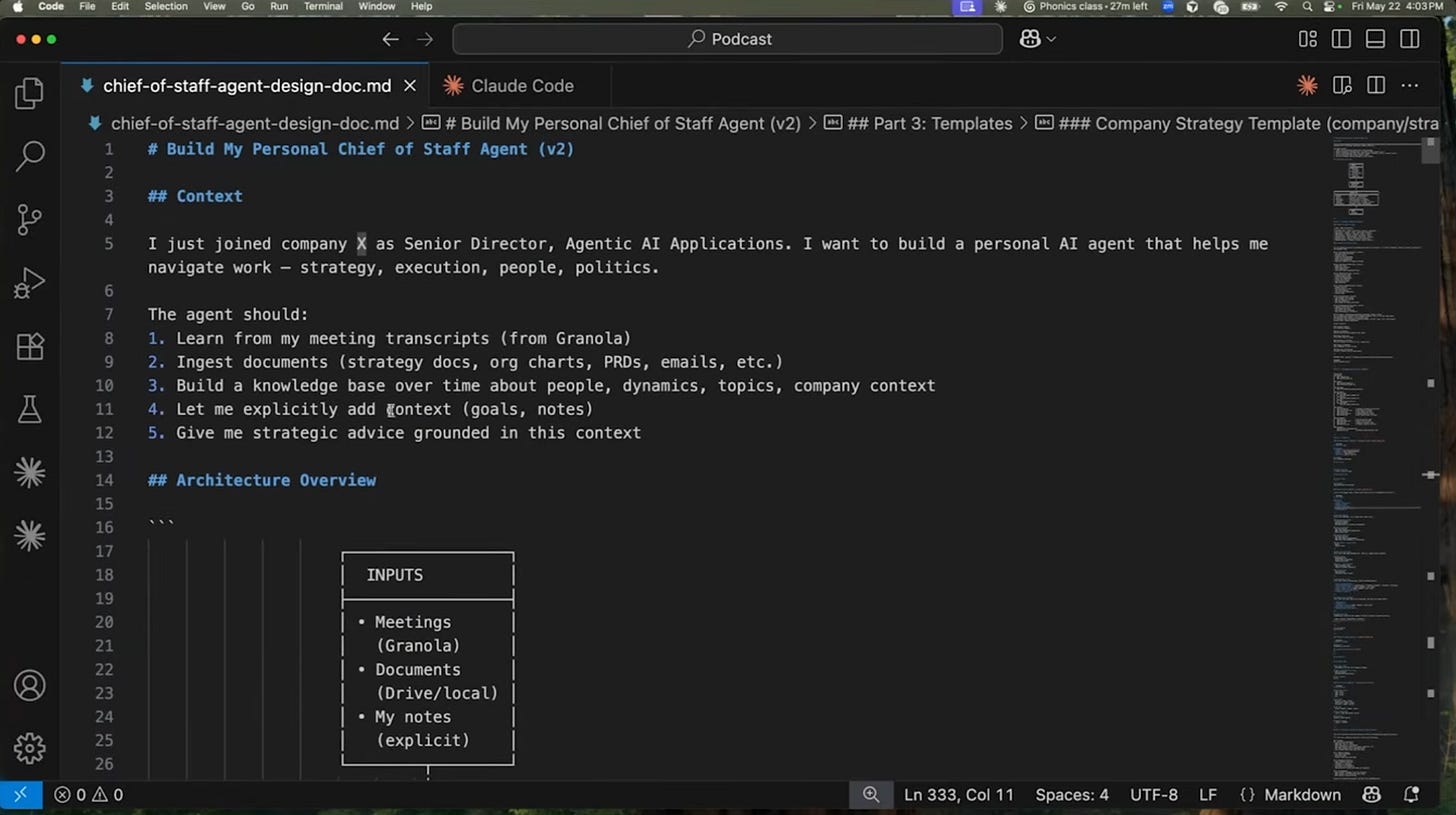
Task: Open the Search view in the activity bar
Action: point(30,157)
